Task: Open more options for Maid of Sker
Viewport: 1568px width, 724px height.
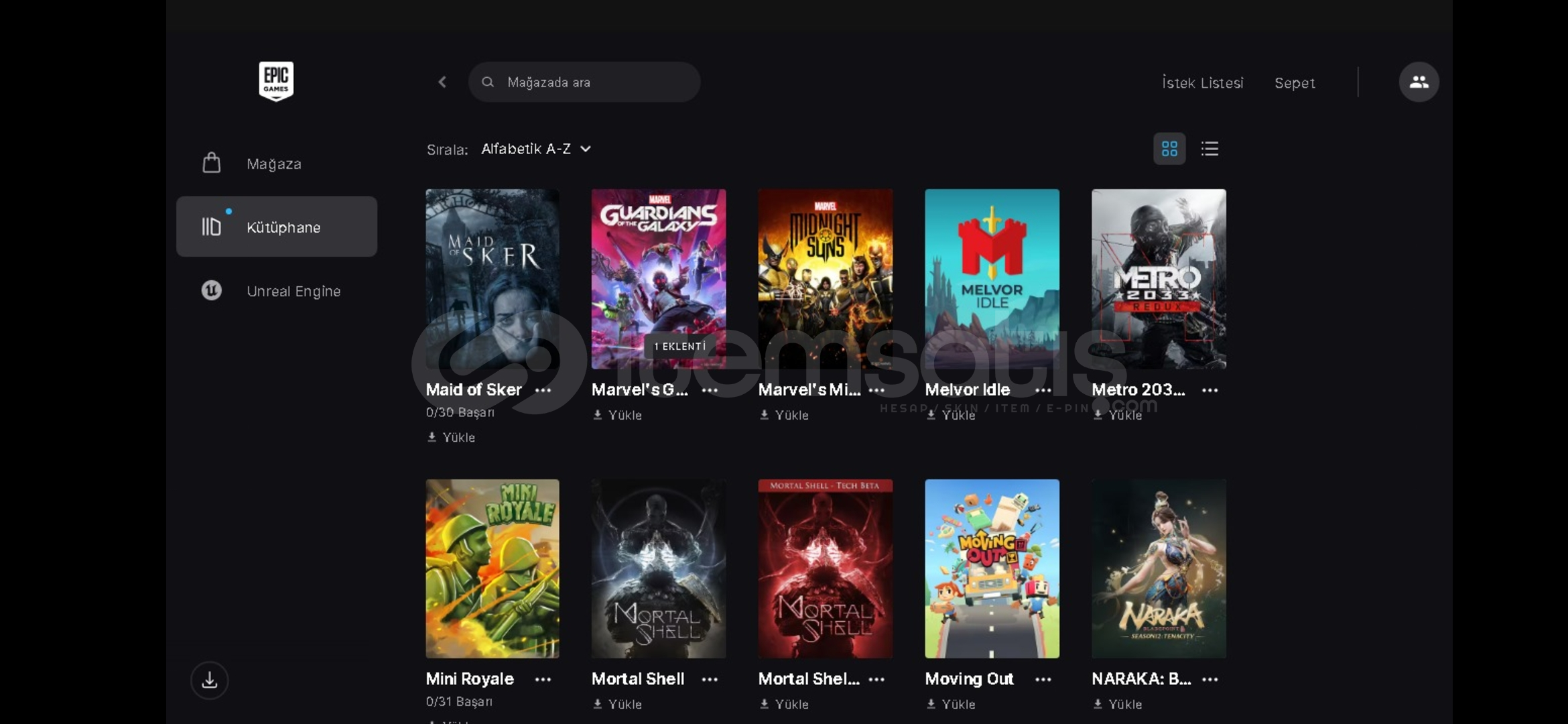Action: point(543,390)
